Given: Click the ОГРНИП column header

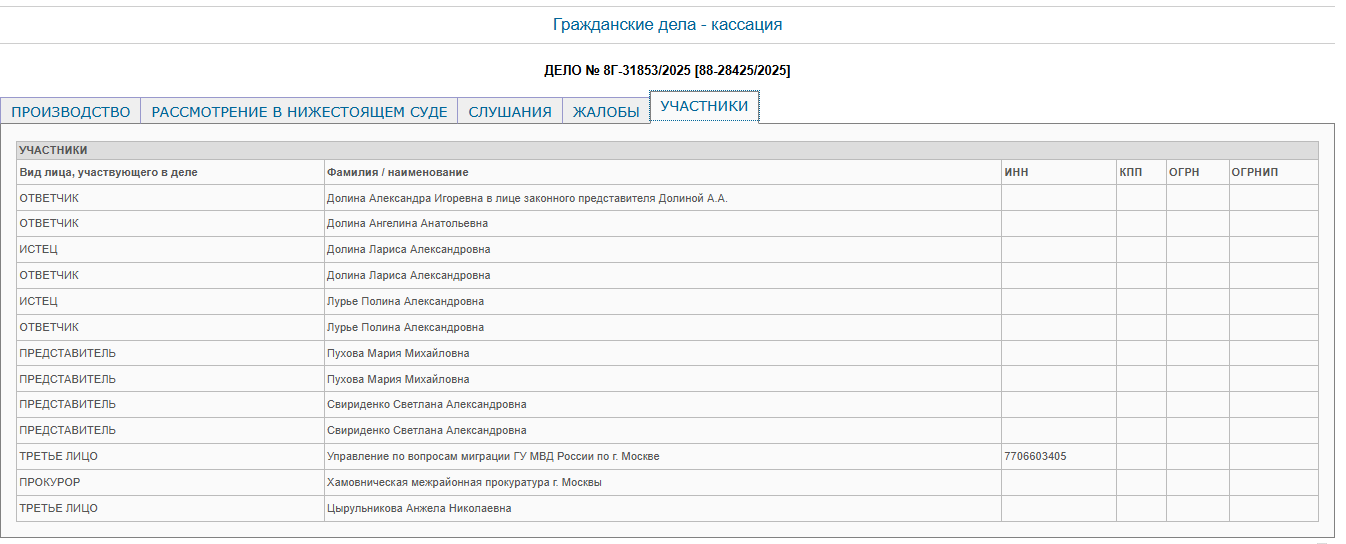Looking at the screenshot, I should pos(1254,173).
